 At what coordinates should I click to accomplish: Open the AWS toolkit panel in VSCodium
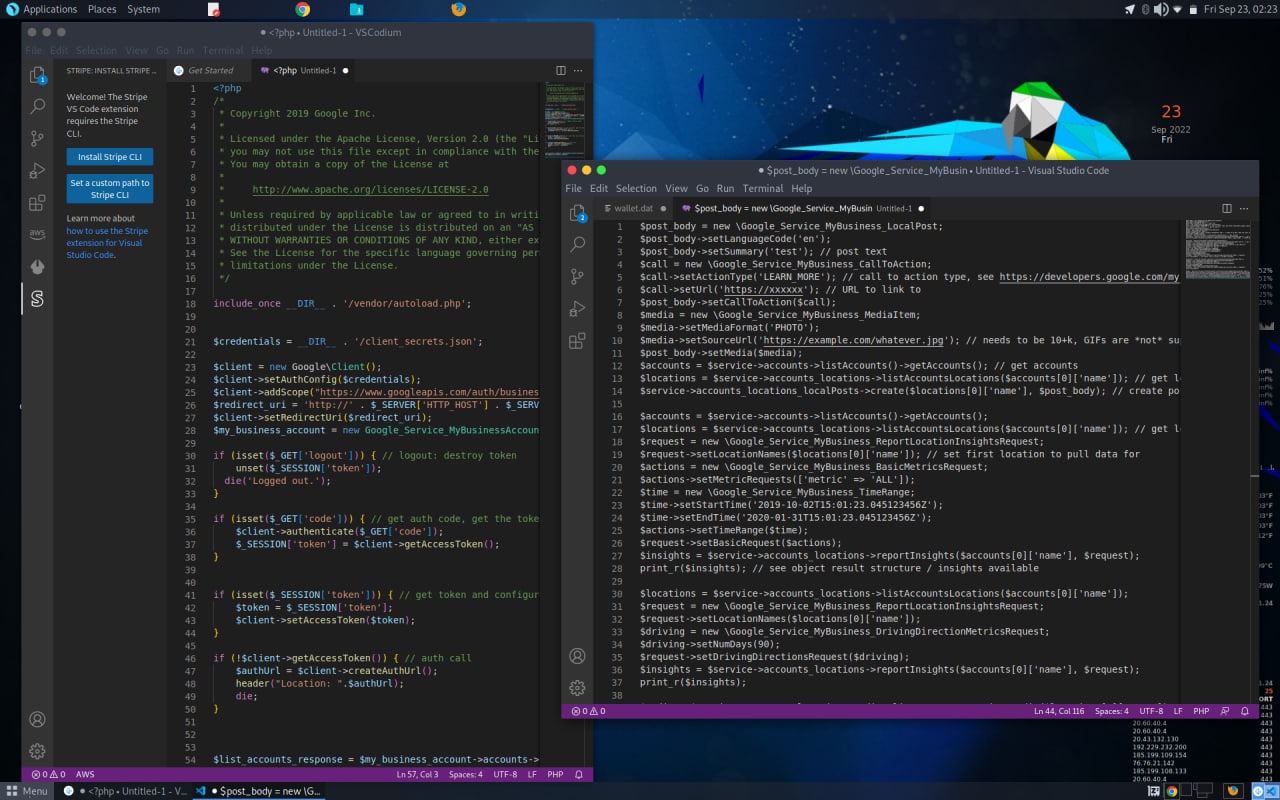click(x=37, y=234)
